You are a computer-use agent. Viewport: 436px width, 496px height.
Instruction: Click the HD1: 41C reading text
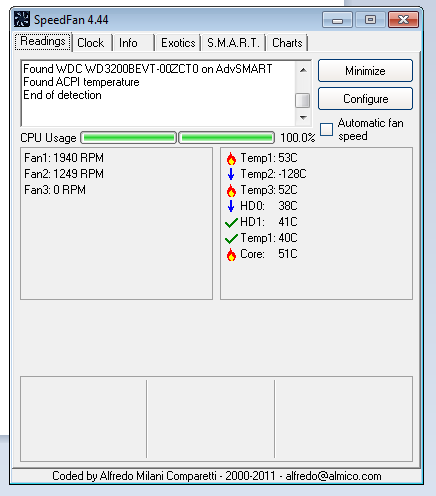point(269,222)
